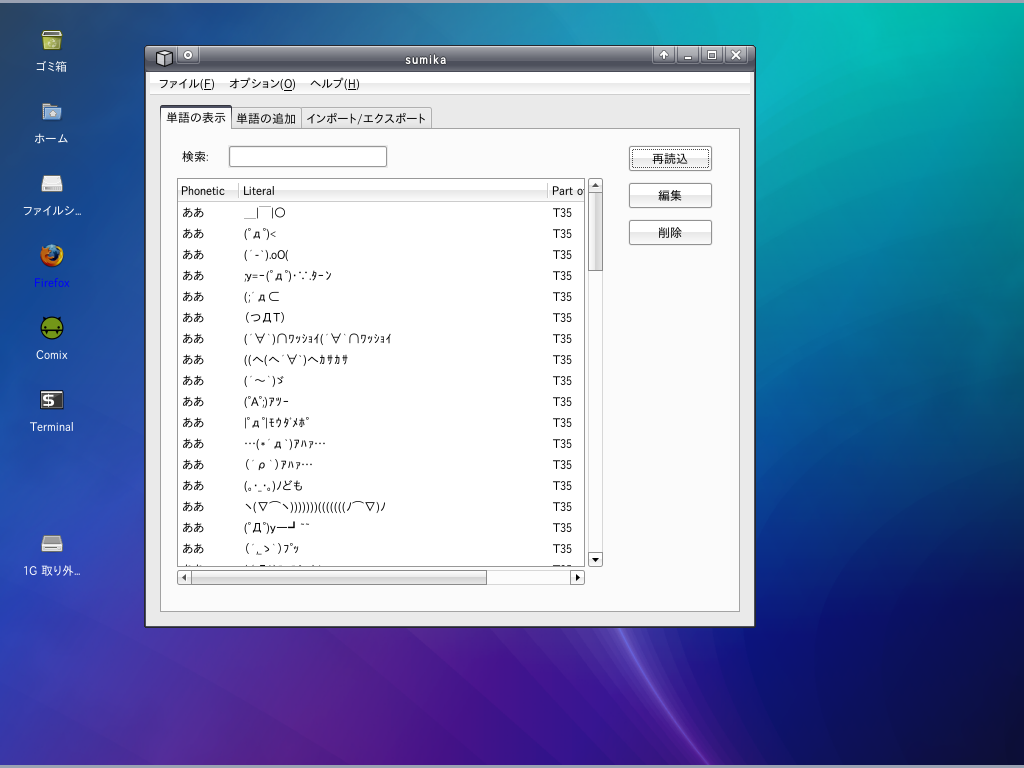Switch to the インポート/エクスポート tab
This screenshot has width=1024, height=768.
tap(366, 118)
